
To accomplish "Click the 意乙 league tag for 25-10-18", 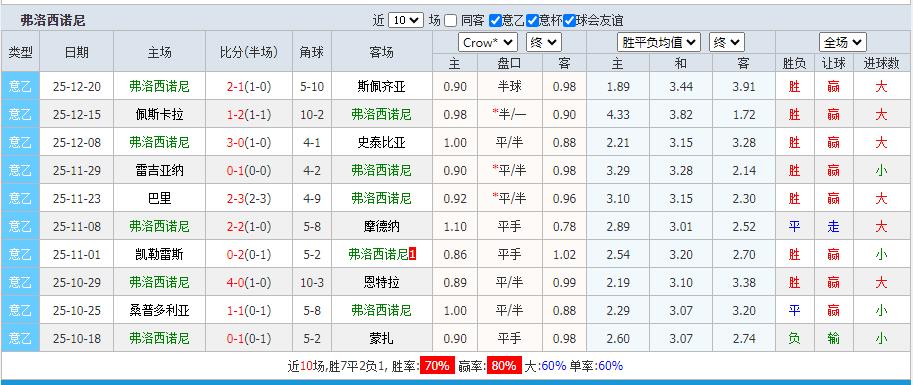I will pyautogui.click(x=20, y=338).
